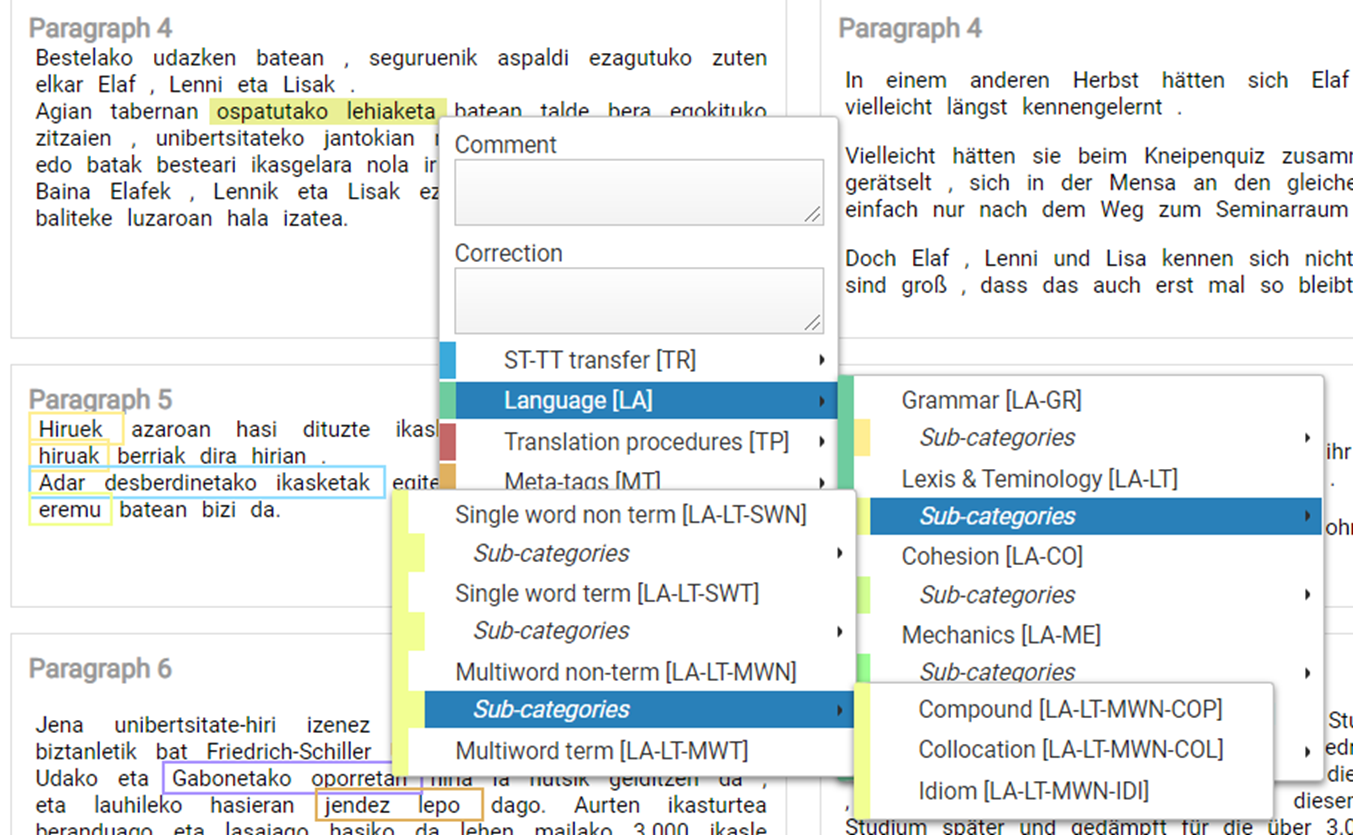Pick Single word non term [LA-LT-SWN]
This screenshot has width=1353, height=835.
pos(630,515)
